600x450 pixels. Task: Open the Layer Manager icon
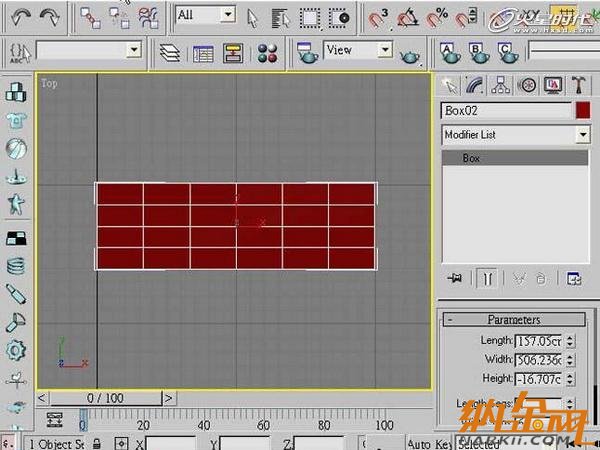pyautogui.click(x=170, y=53)
